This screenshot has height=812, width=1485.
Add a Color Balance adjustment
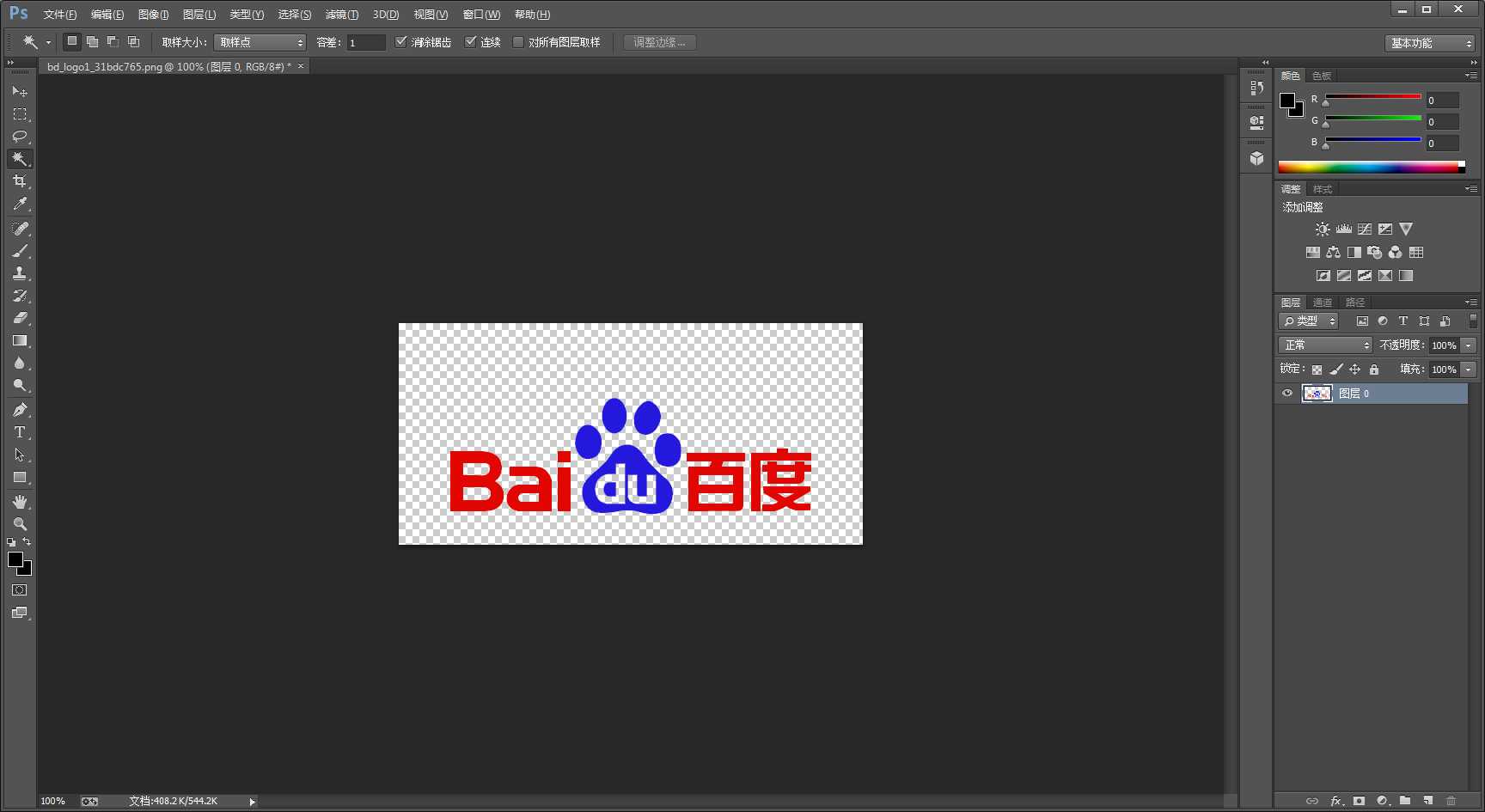[x=1333, y=253]
